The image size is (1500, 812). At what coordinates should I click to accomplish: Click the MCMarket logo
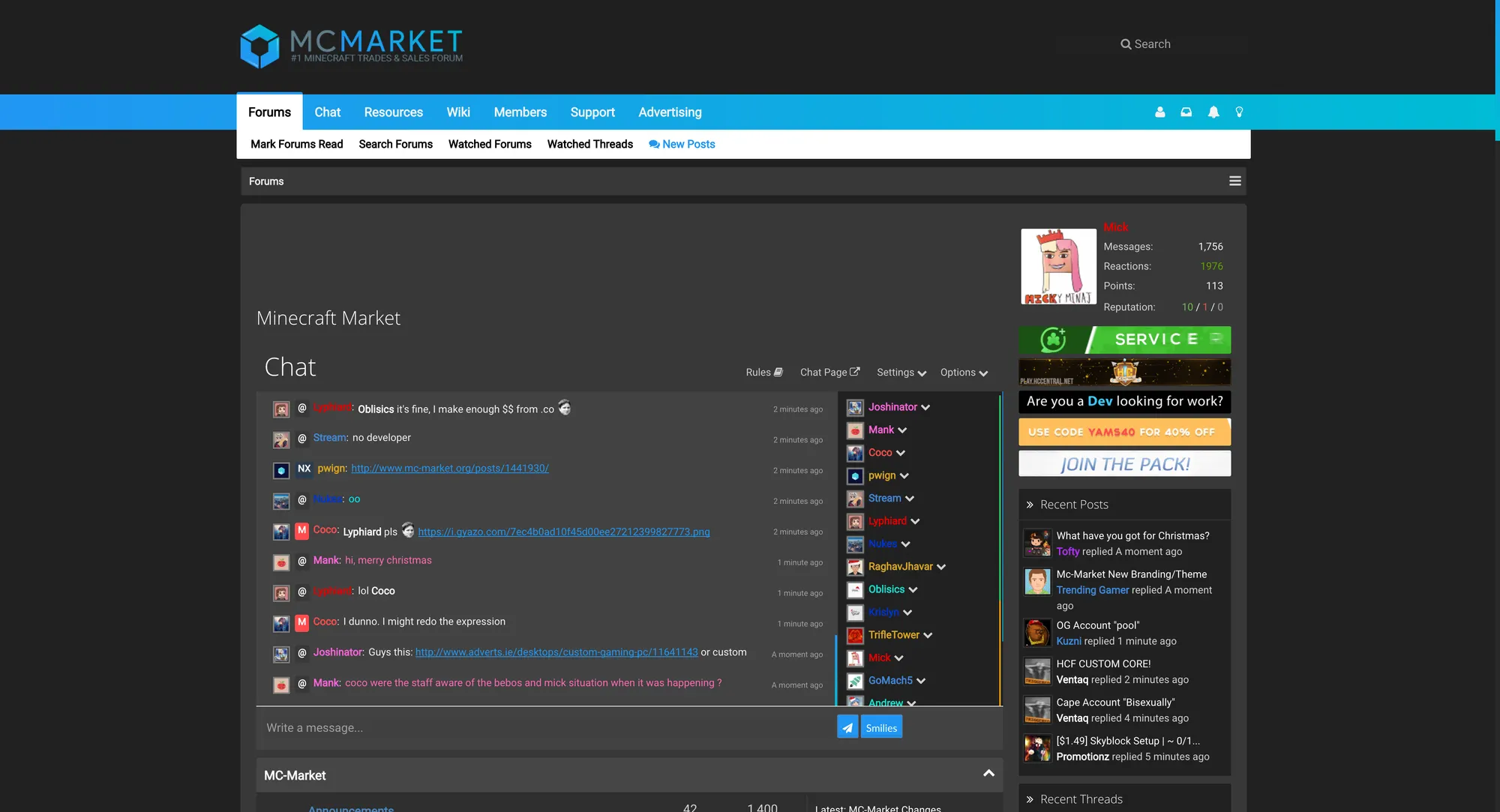[x=351, y=46]
